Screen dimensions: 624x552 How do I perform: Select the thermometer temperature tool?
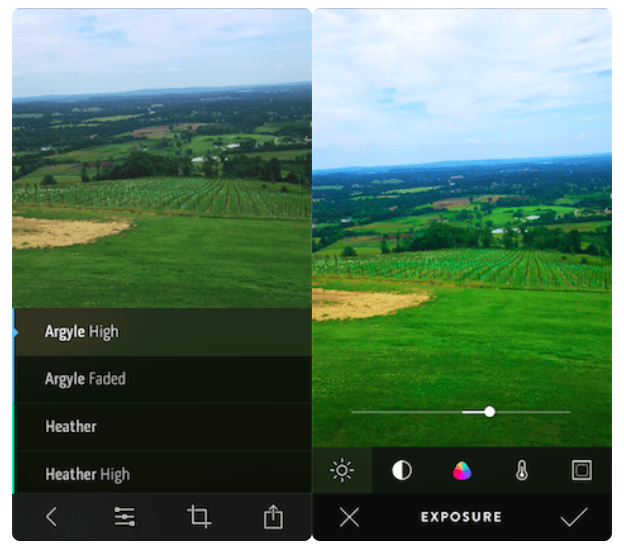tap(522, 470)
